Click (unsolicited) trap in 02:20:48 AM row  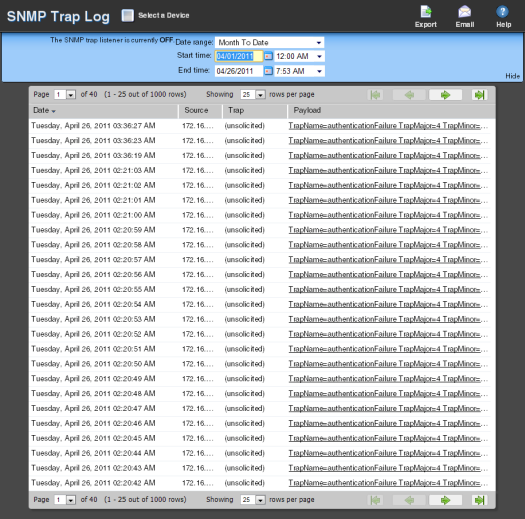coord(245,393)
